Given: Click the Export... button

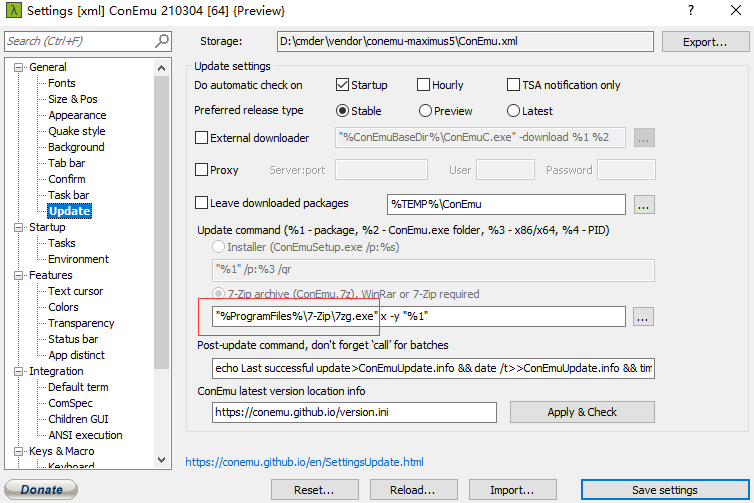Looking at the screenshot, I should coord(705,42).
